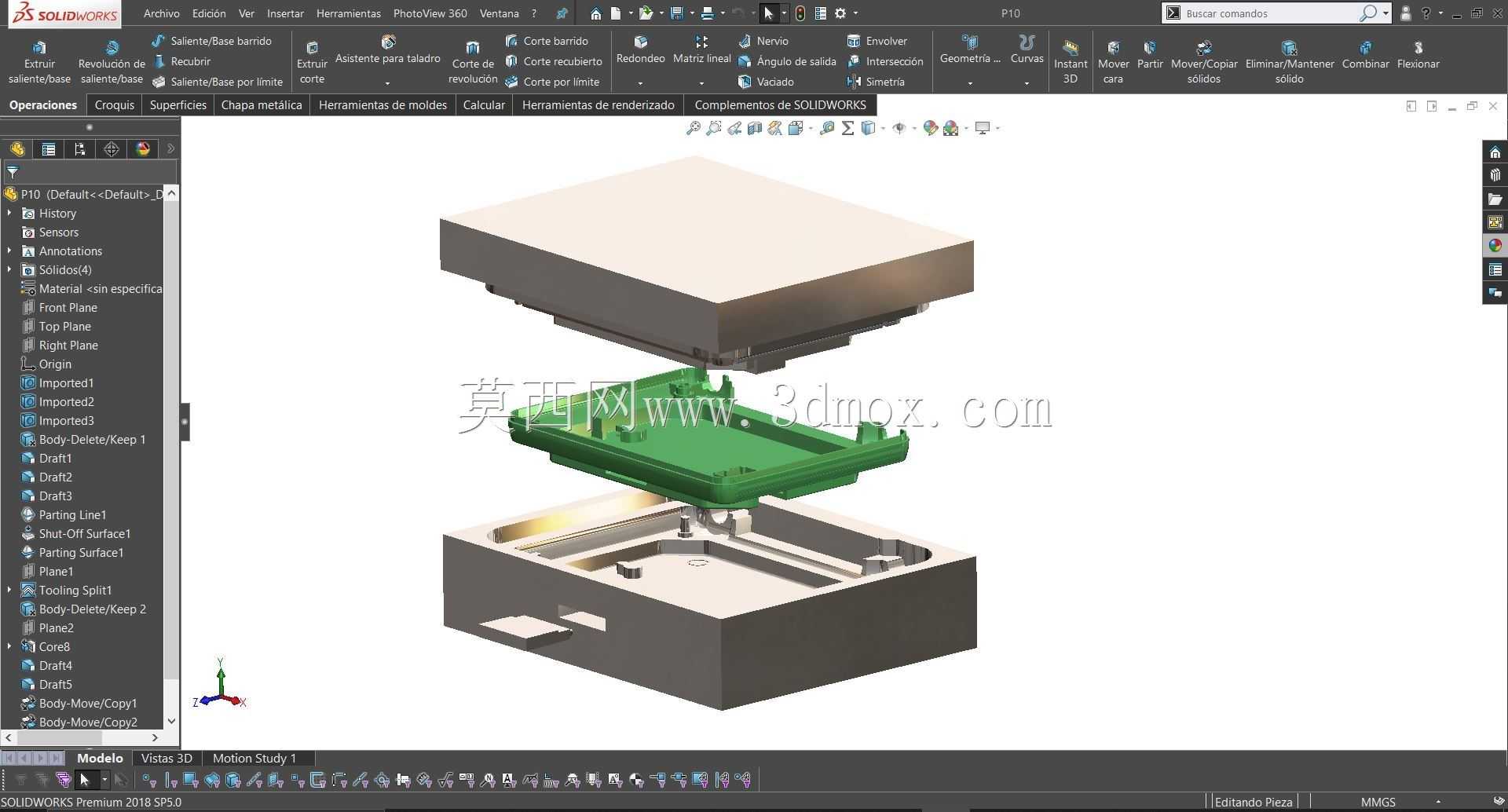This screenshot has height=812, width=1508.
Task: Open DisplayManager appearance tab
Action: (x=143, y=149)
